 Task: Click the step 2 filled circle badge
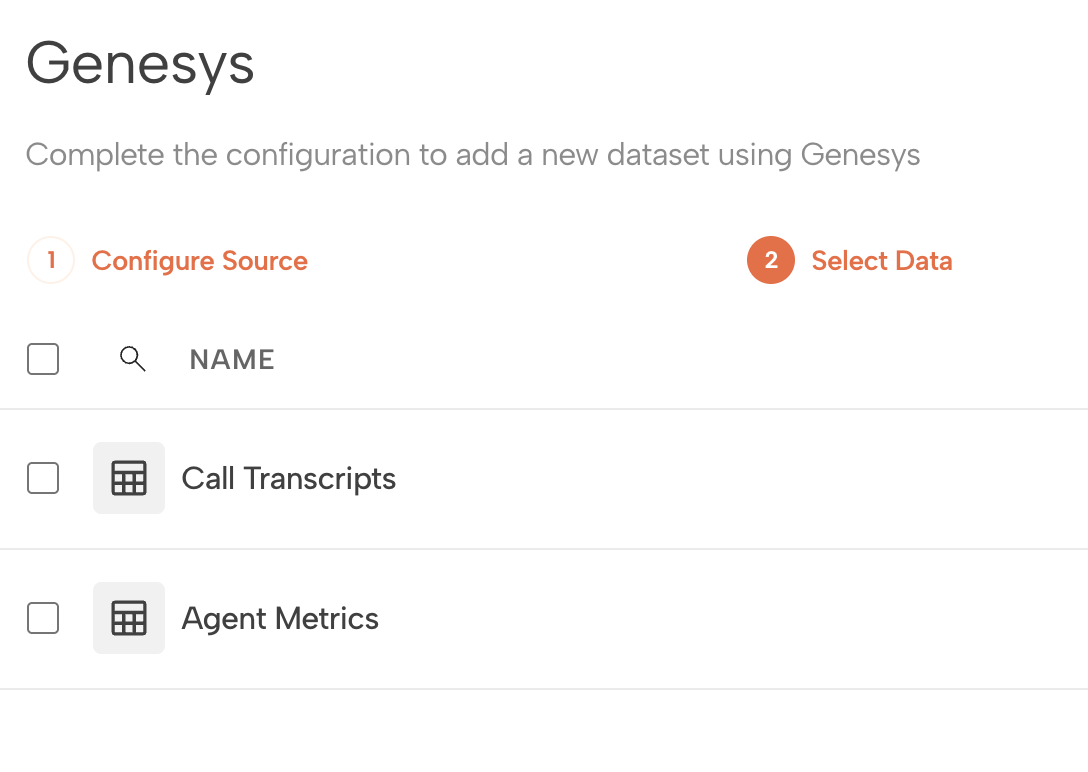(x=770, y=261)
